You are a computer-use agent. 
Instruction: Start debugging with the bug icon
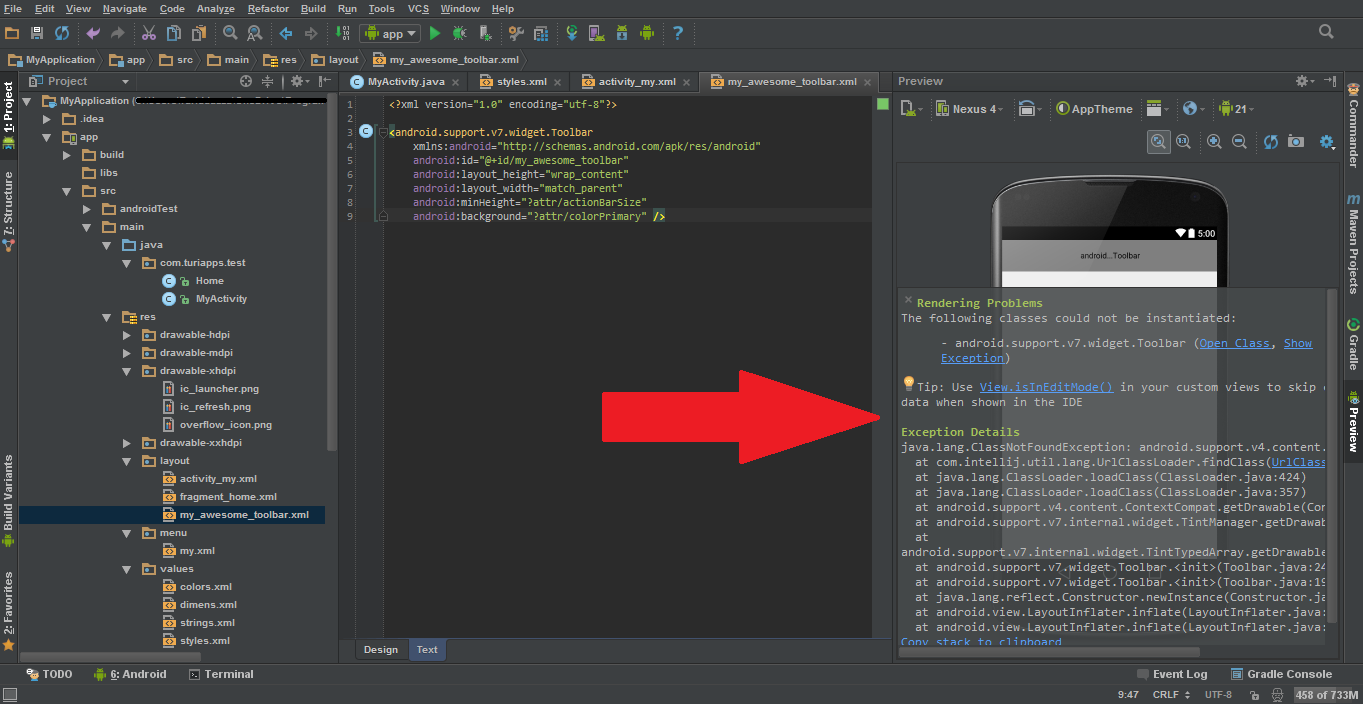tap(459, 33)
